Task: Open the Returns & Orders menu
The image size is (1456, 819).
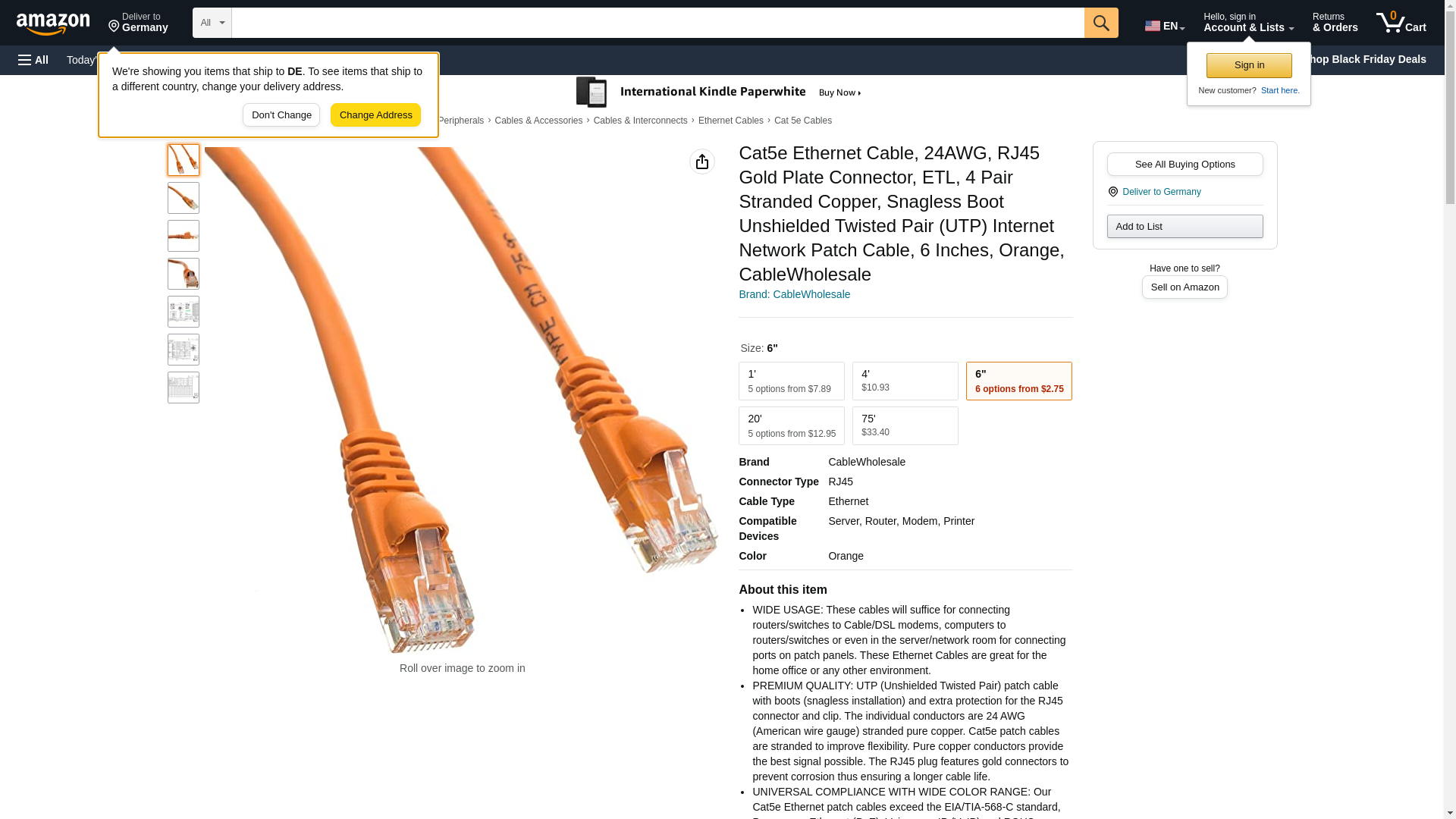Action: click(x=1335, y=23)
